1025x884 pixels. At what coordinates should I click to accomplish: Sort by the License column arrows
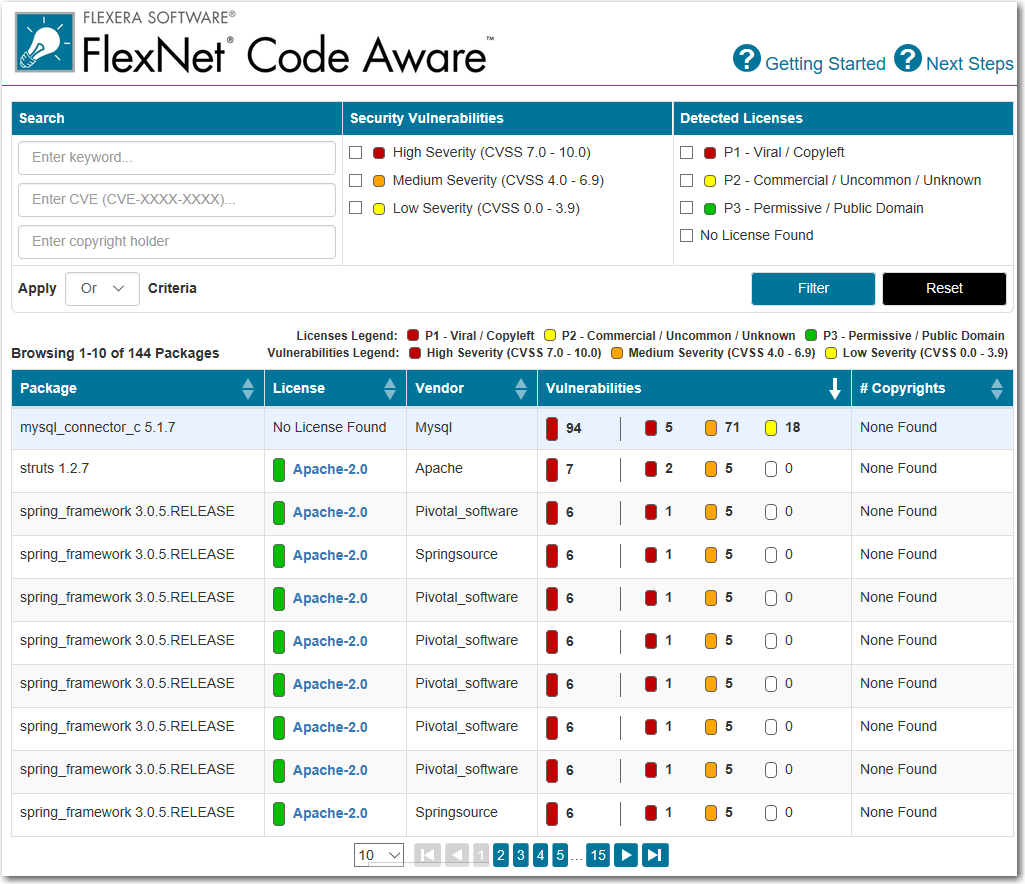click(x=390, y=389)
